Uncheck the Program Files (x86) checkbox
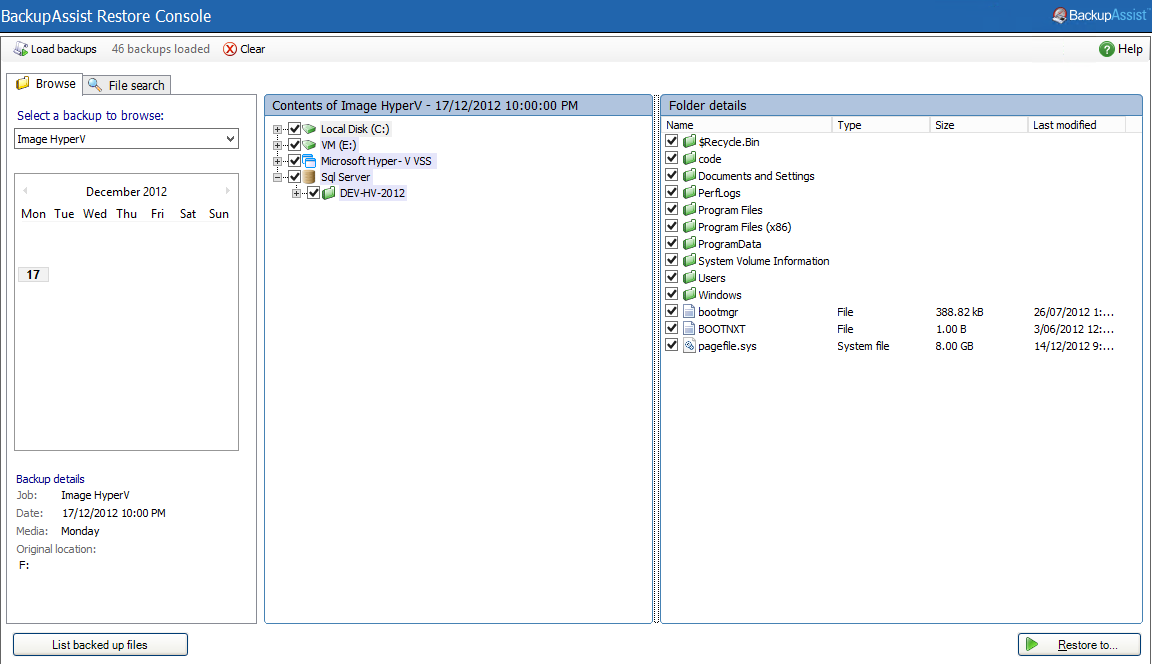Image resolution: width=1152 pixels, height=664 pixels. pos(672,227)
